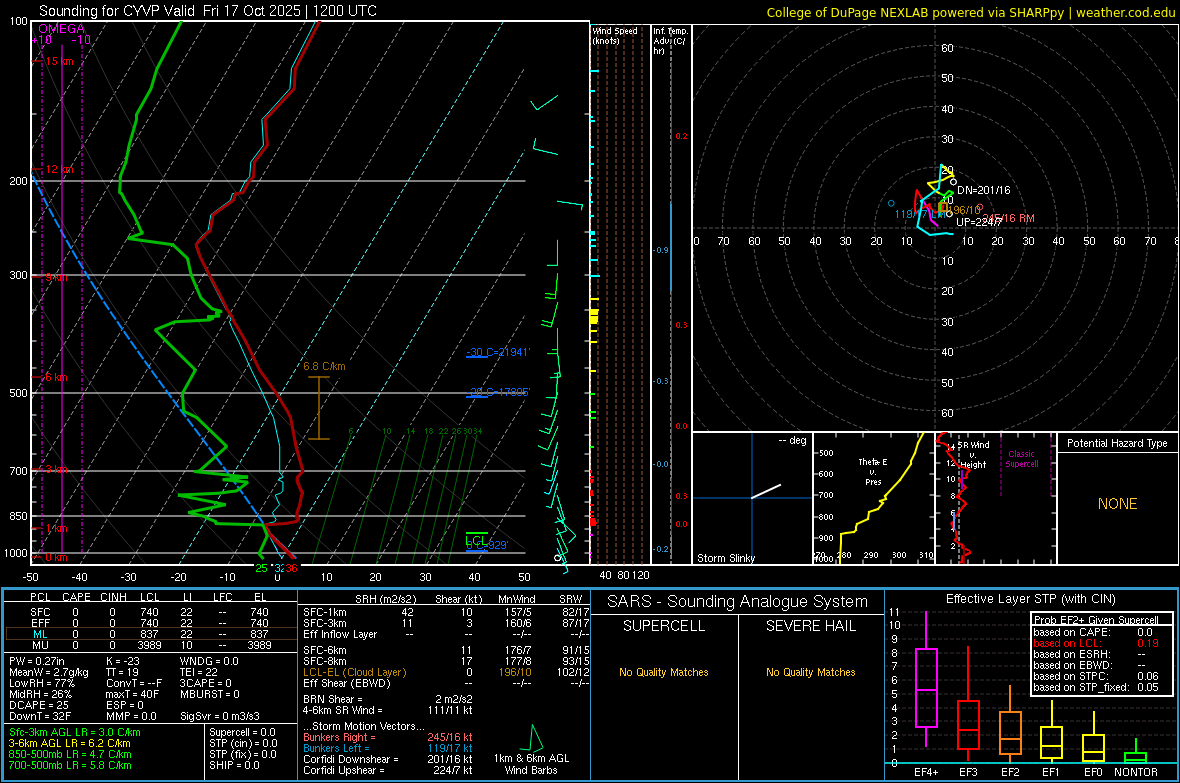The width and height of the screenshot is (1180, 783).
Task: Click the Eff Shear (EBWD) row
Action: click(446, 684)
